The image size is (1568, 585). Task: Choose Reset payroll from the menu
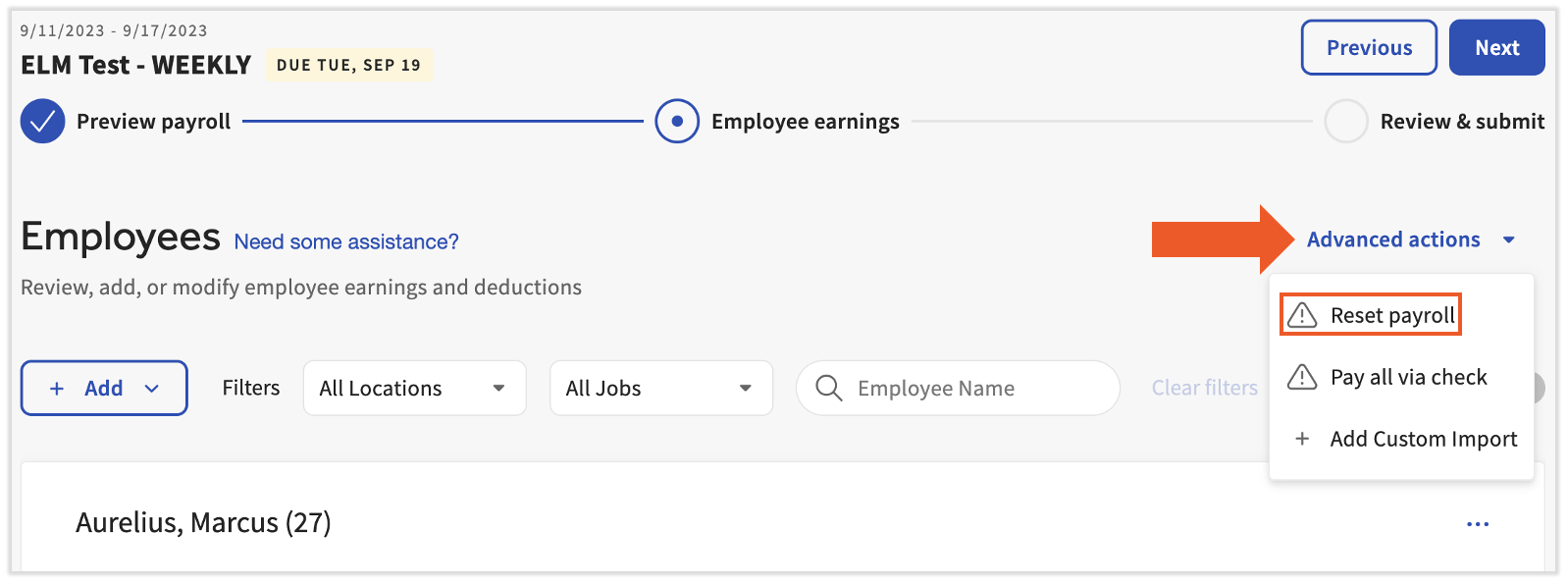(x=1392, y=314)
